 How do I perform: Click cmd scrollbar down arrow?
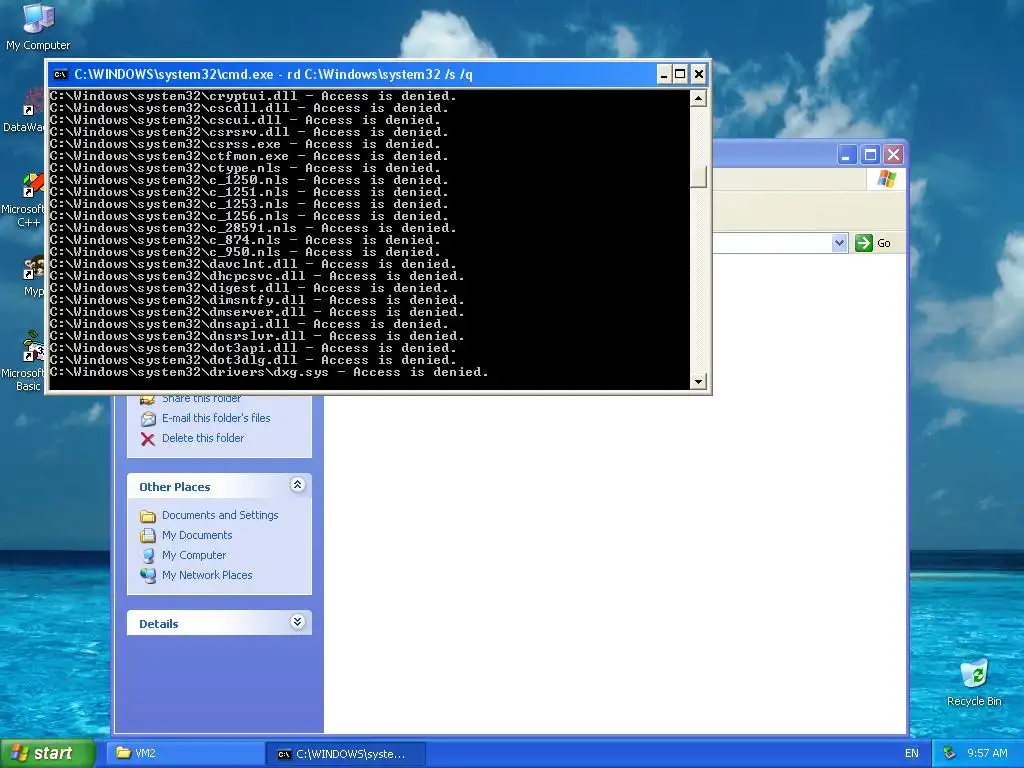pyautogui.click(x=698, y=381)
